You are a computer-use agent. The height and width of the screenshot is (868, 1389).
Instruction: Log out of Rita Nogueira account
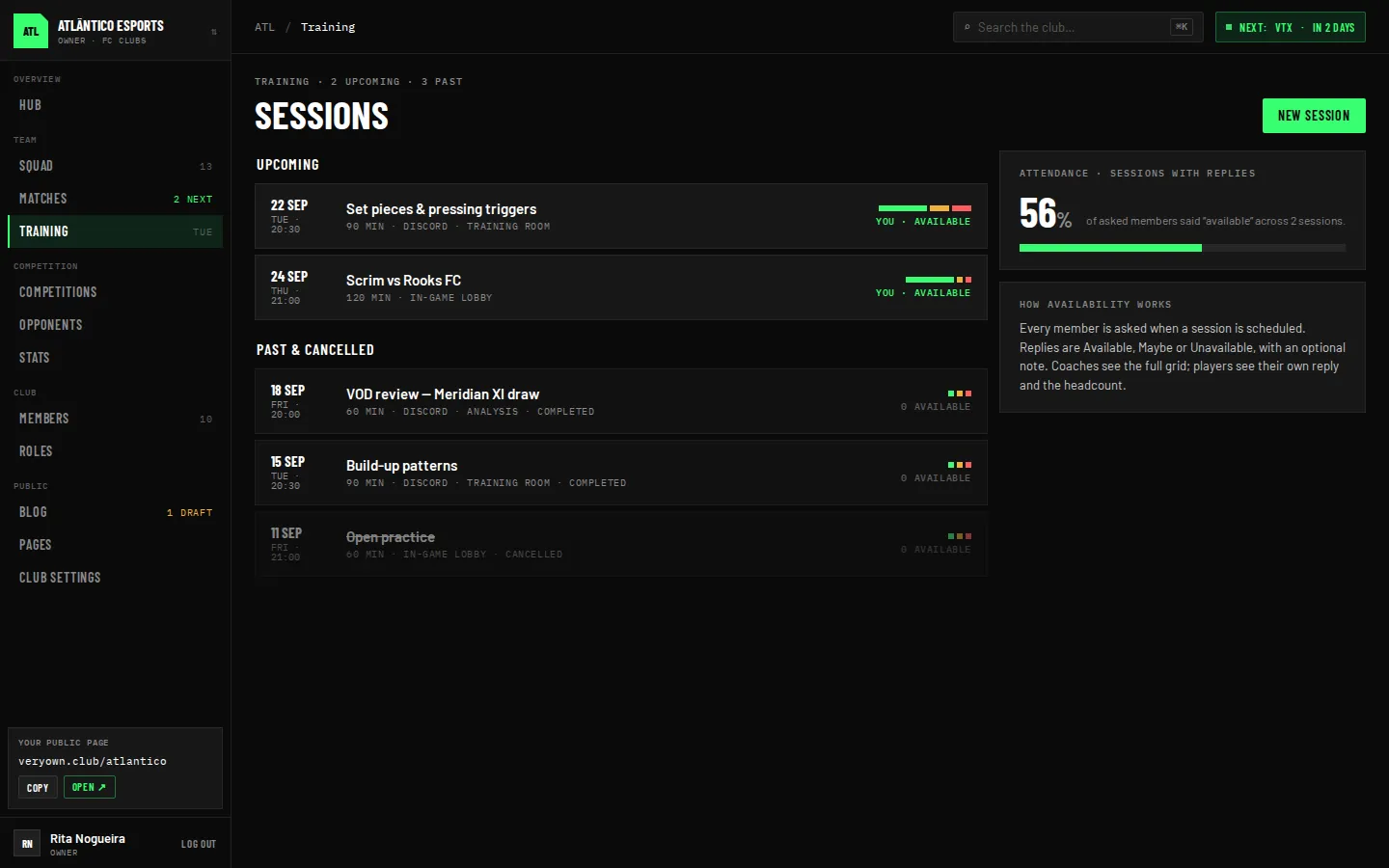tap(199, 844)
